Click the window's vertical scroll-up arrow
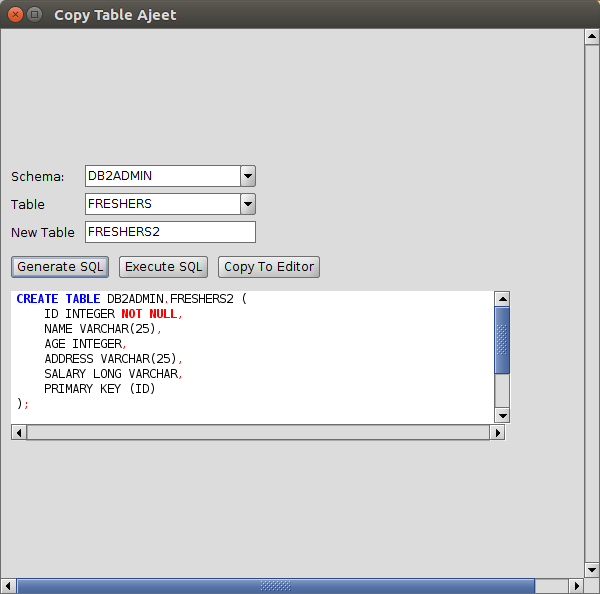 tap(591, 37)
